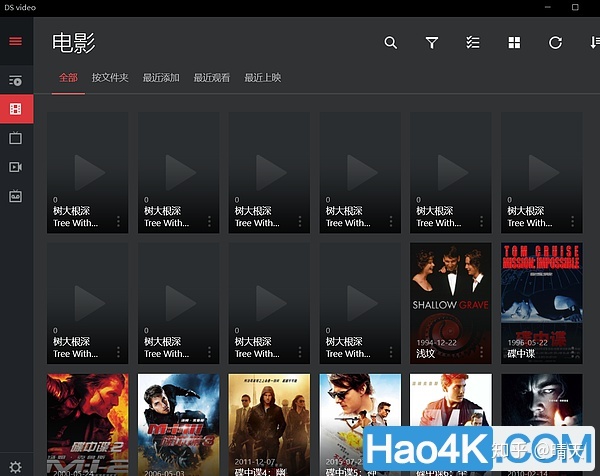Open the 碟中谍4 2011-12-07 poster
The image size is (600, 476).
pos(269,425)
